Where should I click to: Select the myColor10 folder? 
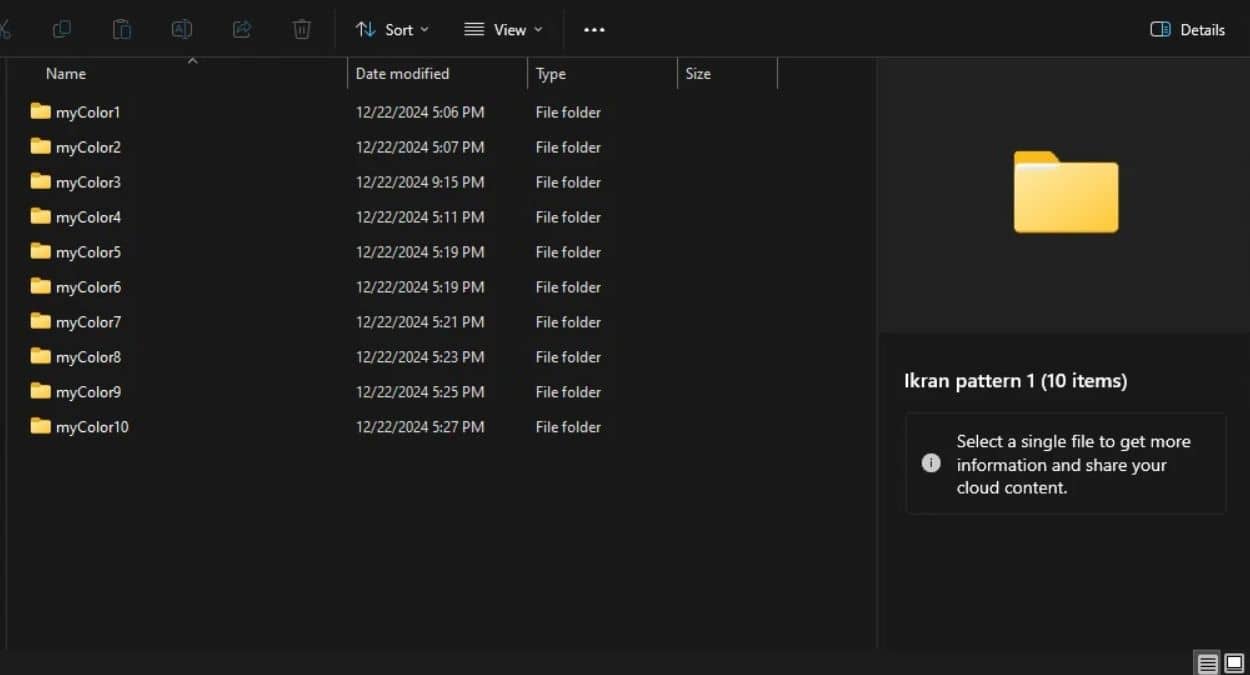79,427
